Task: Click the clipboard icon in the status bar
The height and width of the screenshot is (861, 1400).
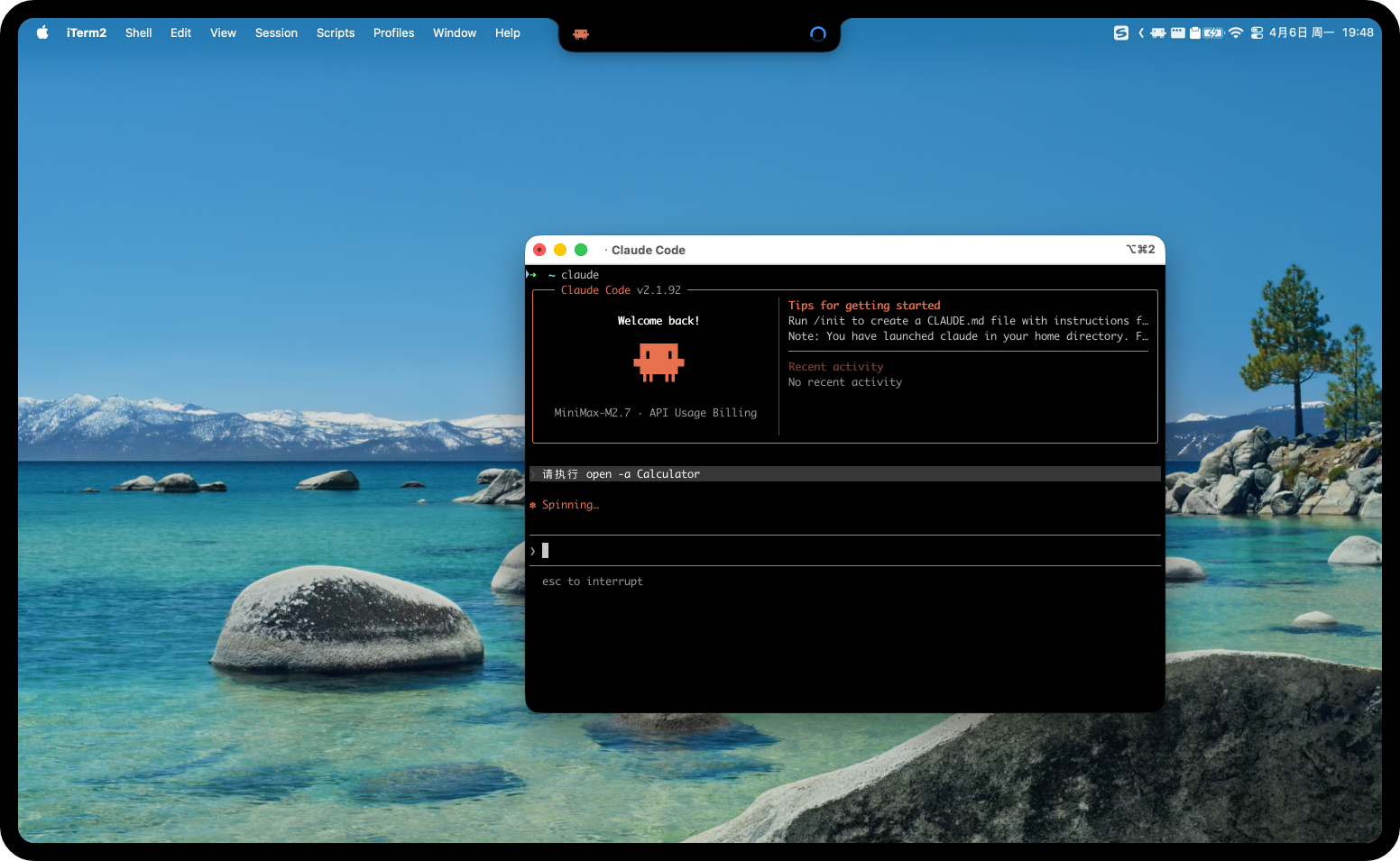Action: click(x=1194, y=32)
